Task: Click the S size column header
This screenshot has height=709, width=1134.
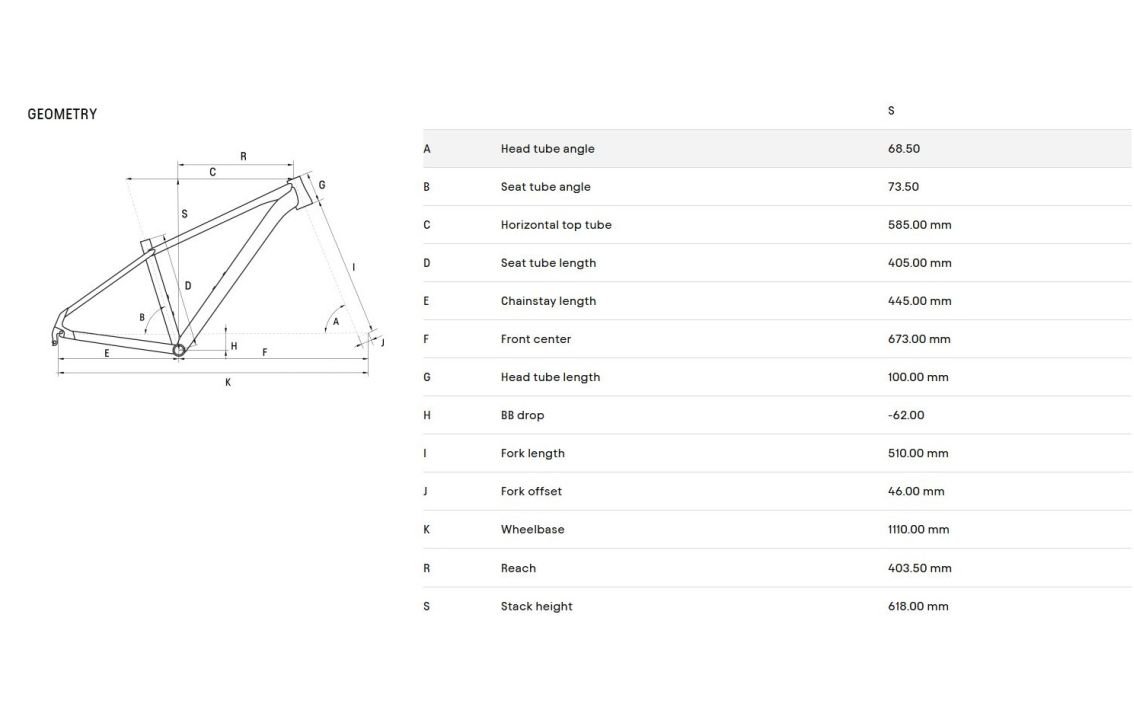Action: 891,111
